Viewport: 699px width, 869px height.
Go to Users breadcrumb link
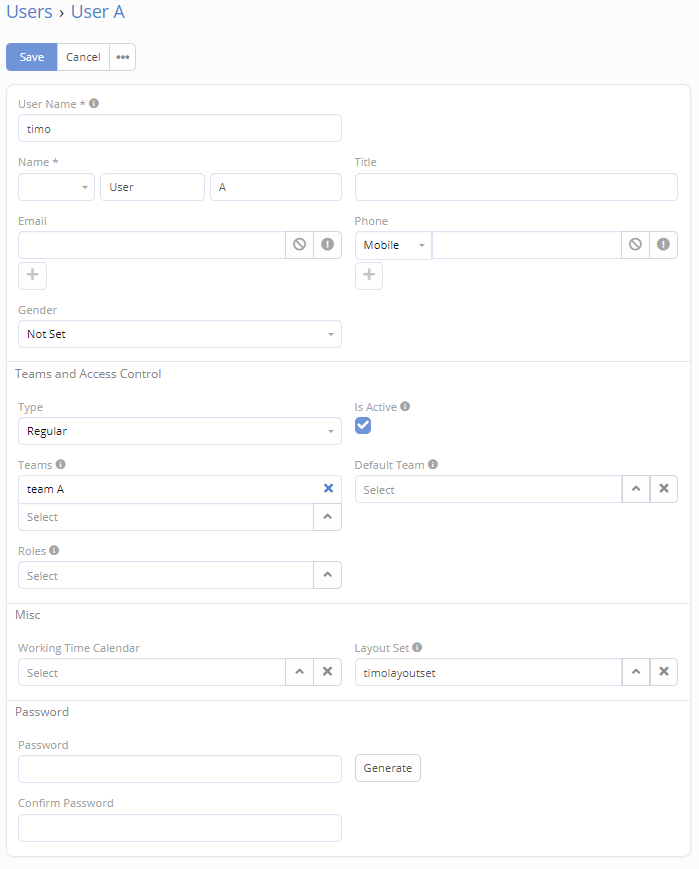click(29, 13)
